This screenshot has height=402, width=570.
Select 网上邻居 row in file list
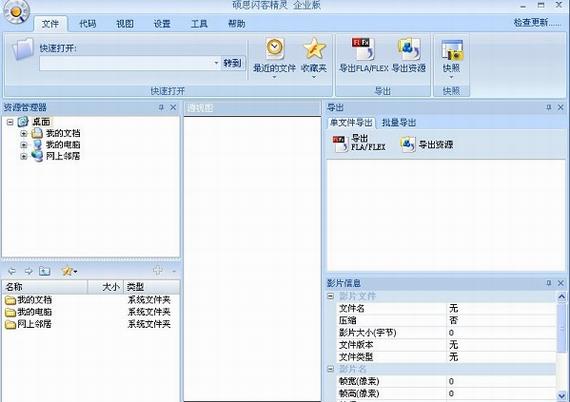(x=90, y=324)
